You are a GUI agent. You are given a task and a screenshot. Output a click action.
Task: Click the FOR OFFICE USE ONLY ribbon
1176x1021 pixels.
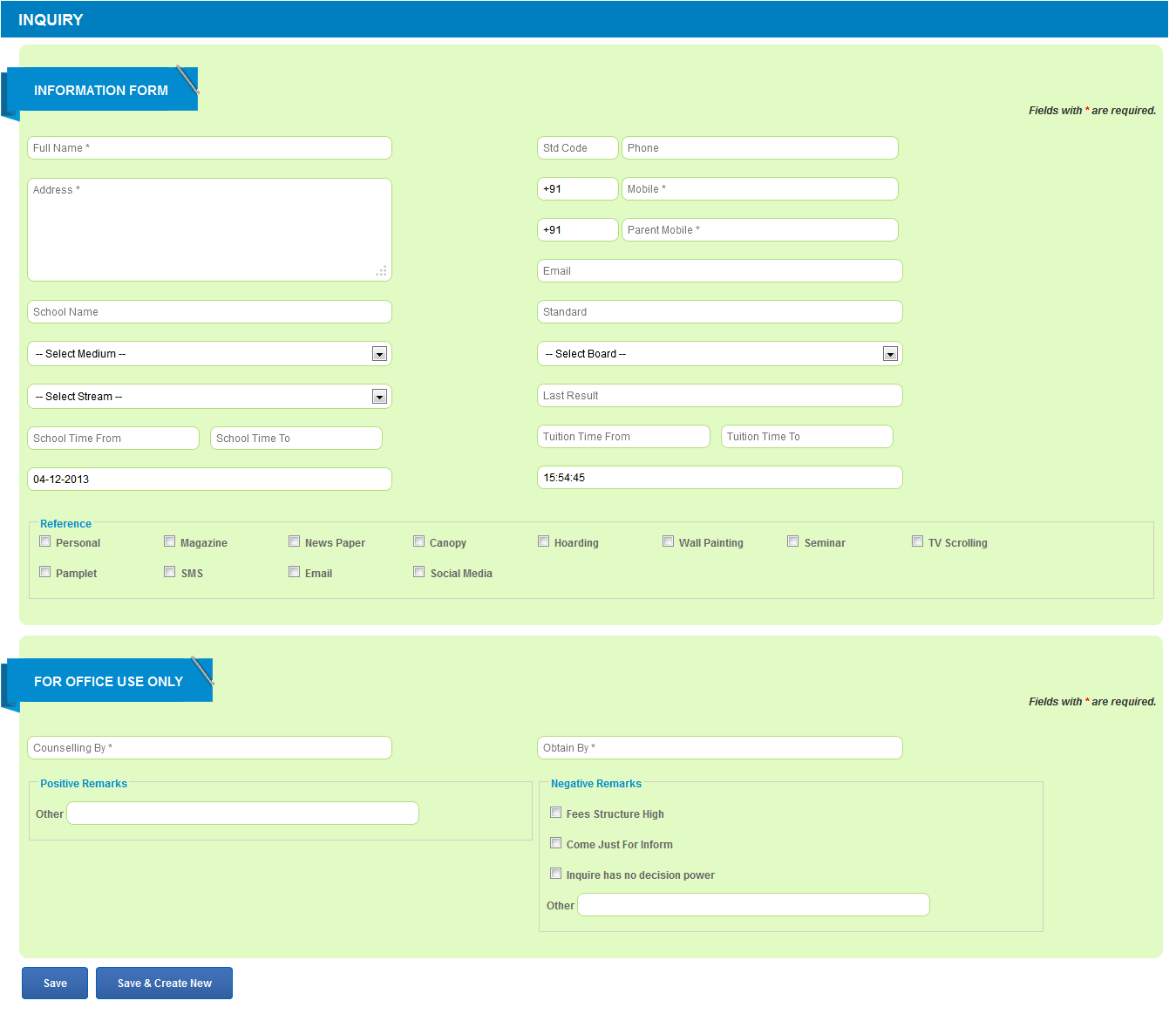click(x=108, y=681)
